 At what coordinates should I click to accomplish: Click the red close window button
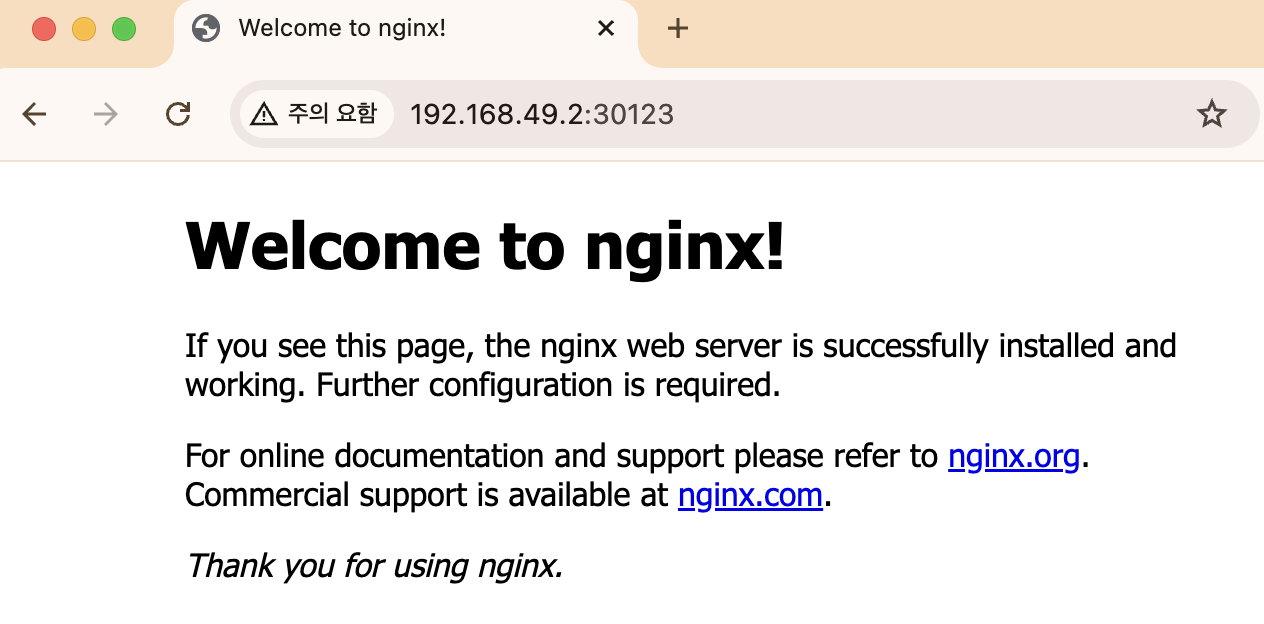tap(44, 29)
